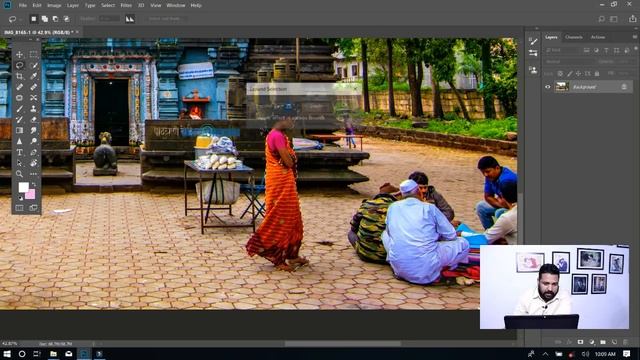Choose Intersect with selection mode
This screenshot has height=360, width=640.
pos(67,19)
